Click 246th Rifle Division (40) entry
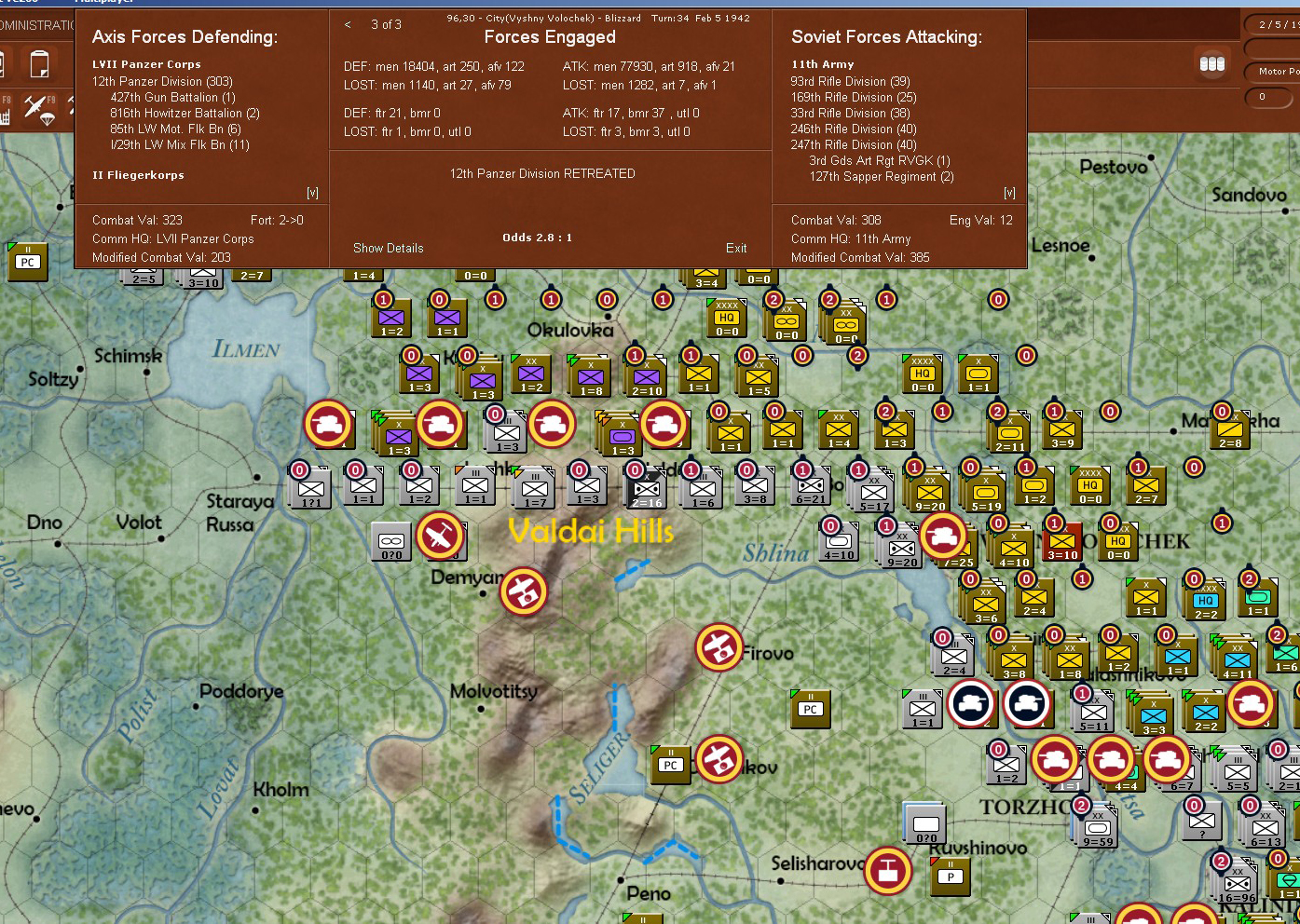1300x924 pixels. point(854,129)
